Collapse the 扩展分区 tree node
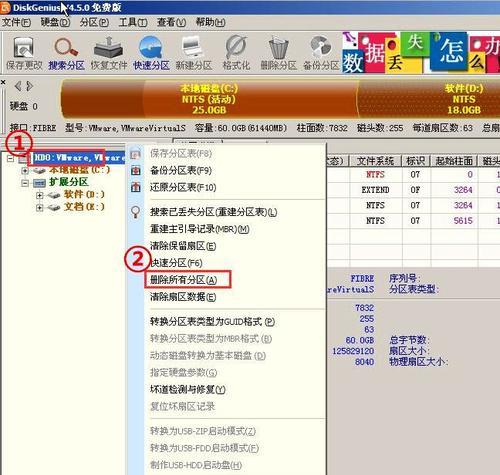This screenshot has width=500, height=475. [x=25, y=183]
